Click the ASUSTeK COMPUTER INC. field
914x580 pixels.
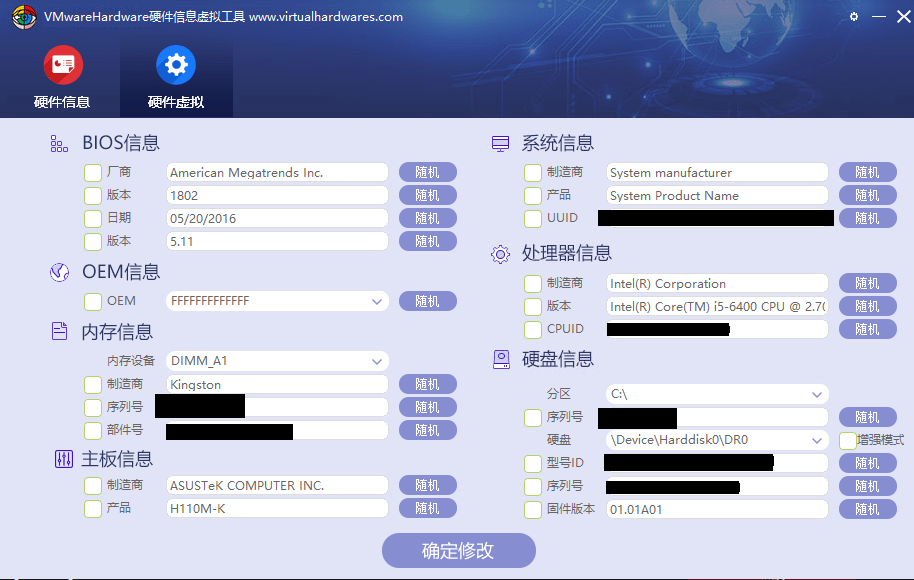[x=277, y=486]
